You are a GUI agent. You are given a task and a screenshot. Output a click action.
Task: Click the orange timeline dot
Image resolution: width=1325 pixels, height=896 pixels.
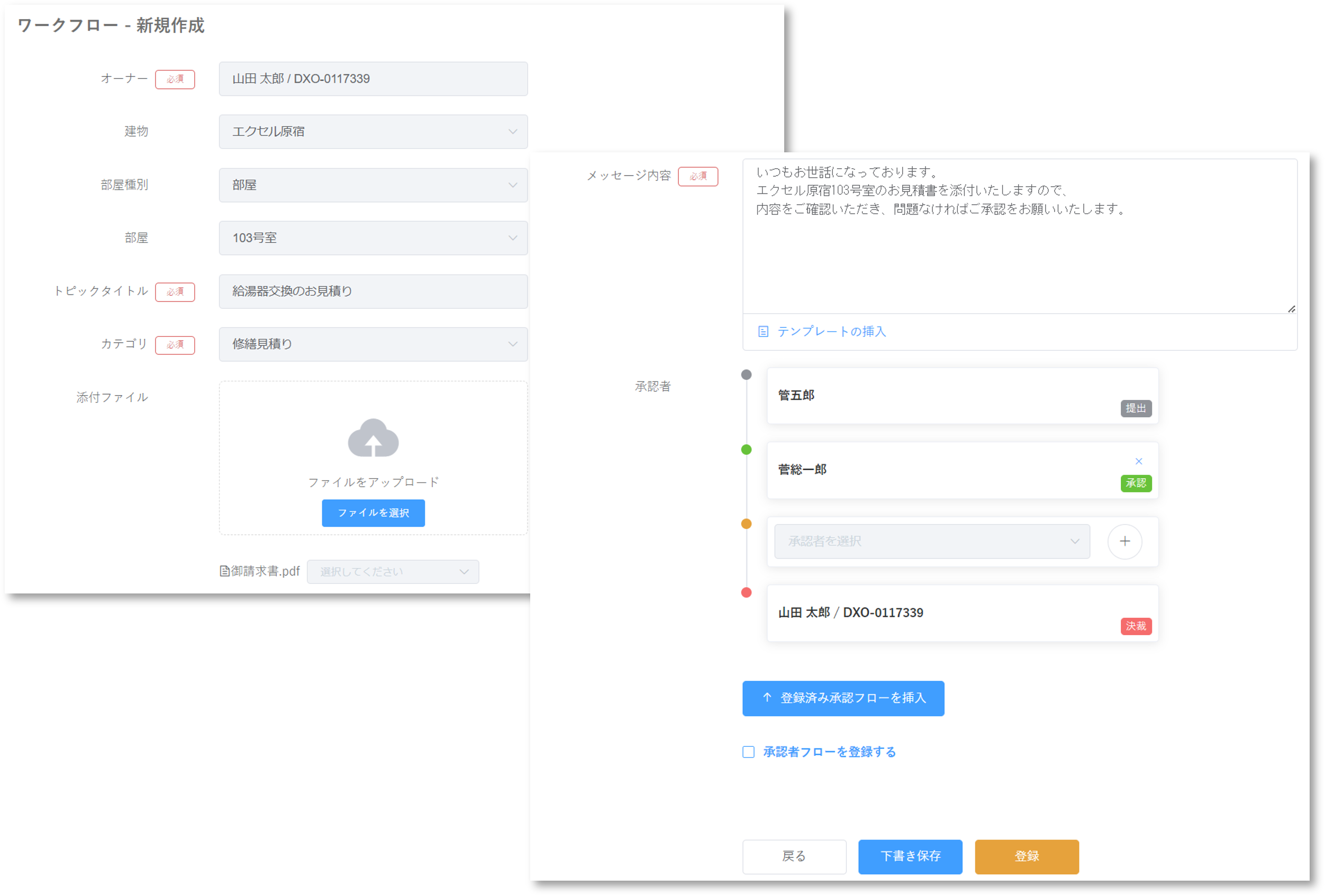tap(746, 524)
